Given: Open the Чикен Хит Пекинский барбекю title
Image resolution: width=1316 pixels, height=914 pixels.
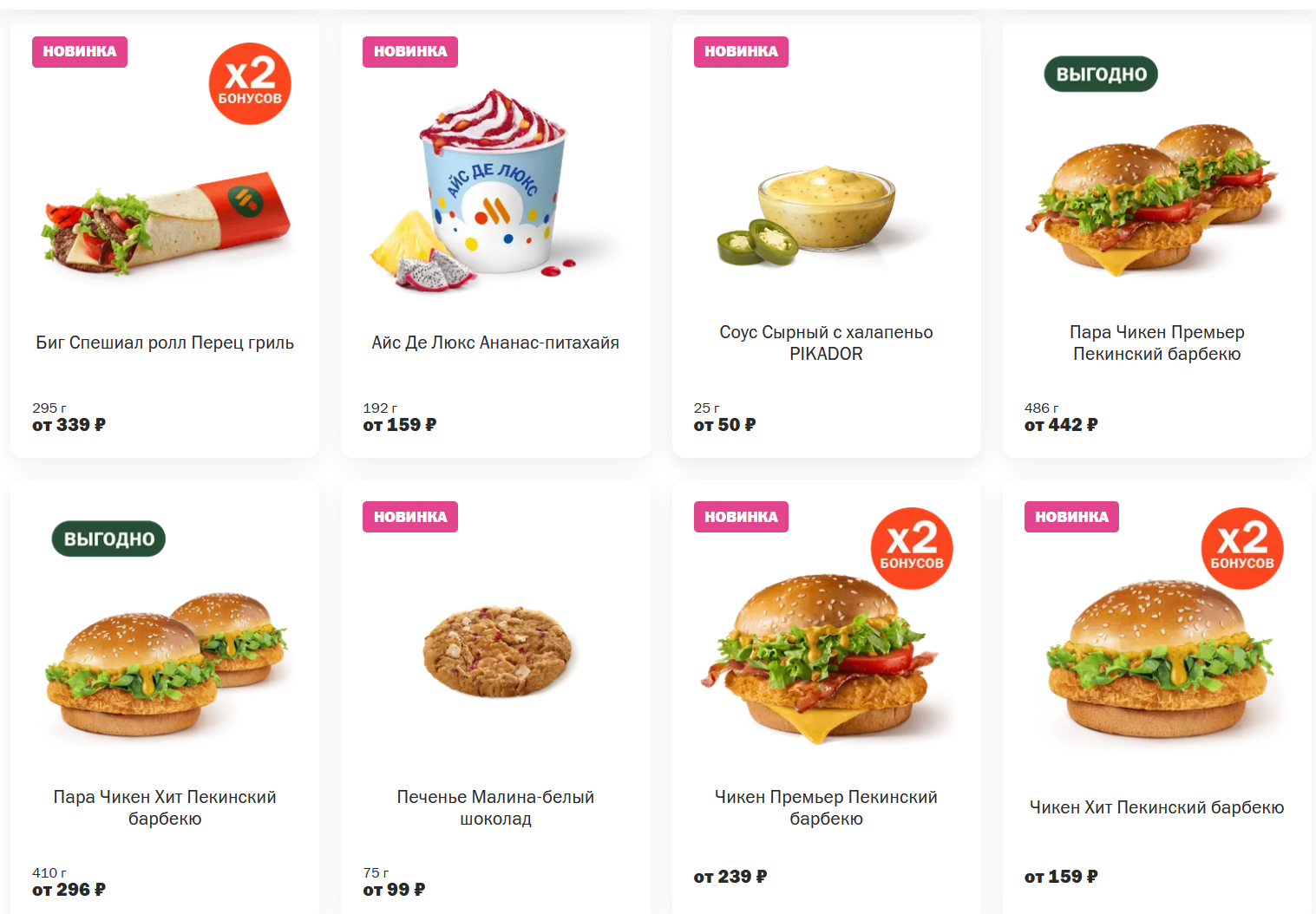Looking at the screenshot, I should (x=1156, y=807).
